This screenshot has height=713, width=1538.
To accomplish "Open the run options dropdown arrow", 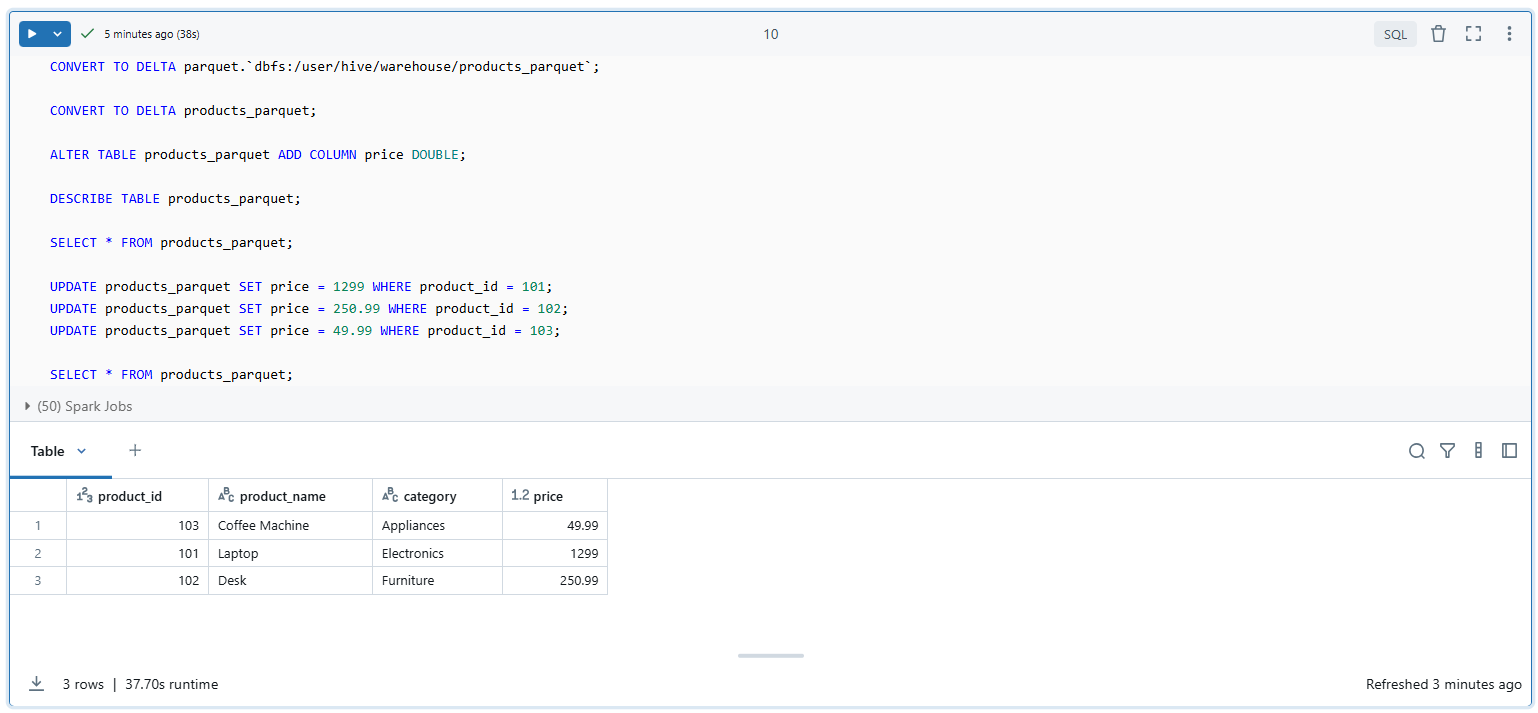I will (57, 33).
